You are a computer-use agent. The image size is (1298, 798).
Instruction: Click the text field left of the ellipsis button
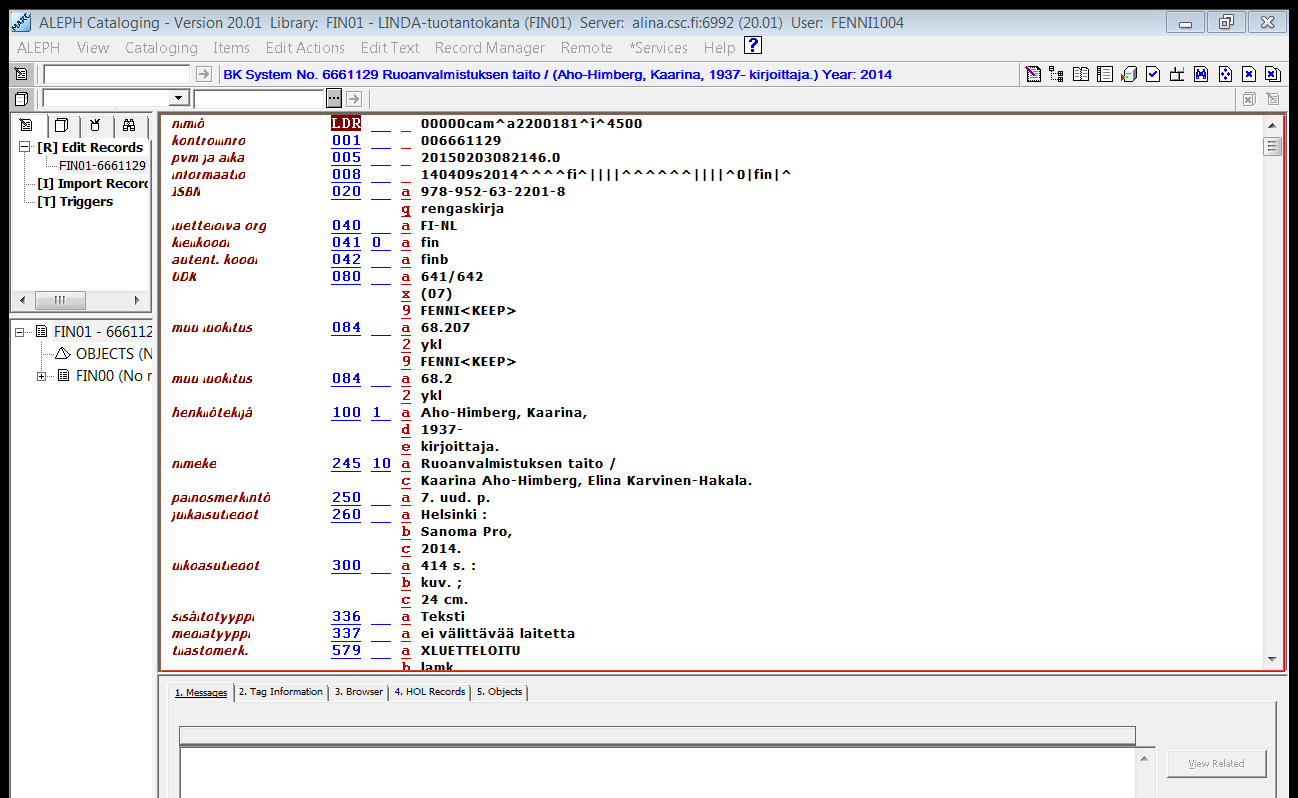259,98
